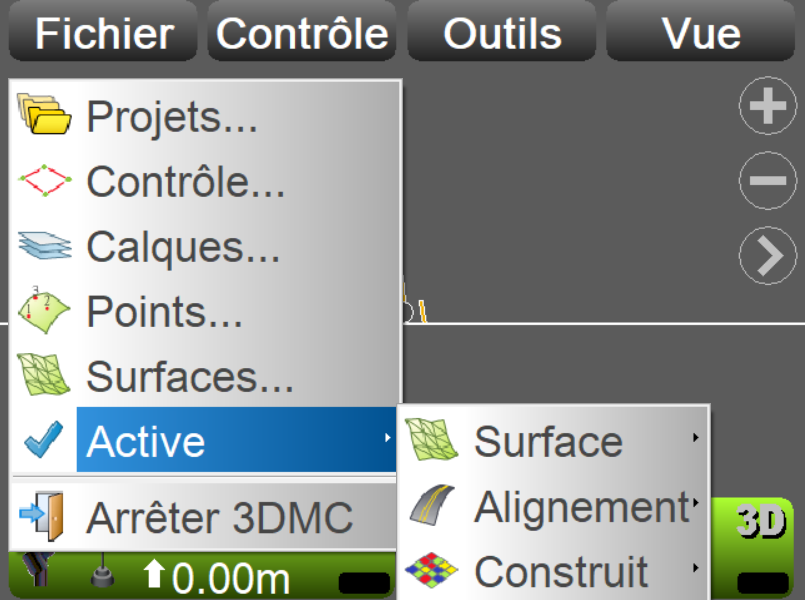Open the Projets folder icon

point(44,116)
